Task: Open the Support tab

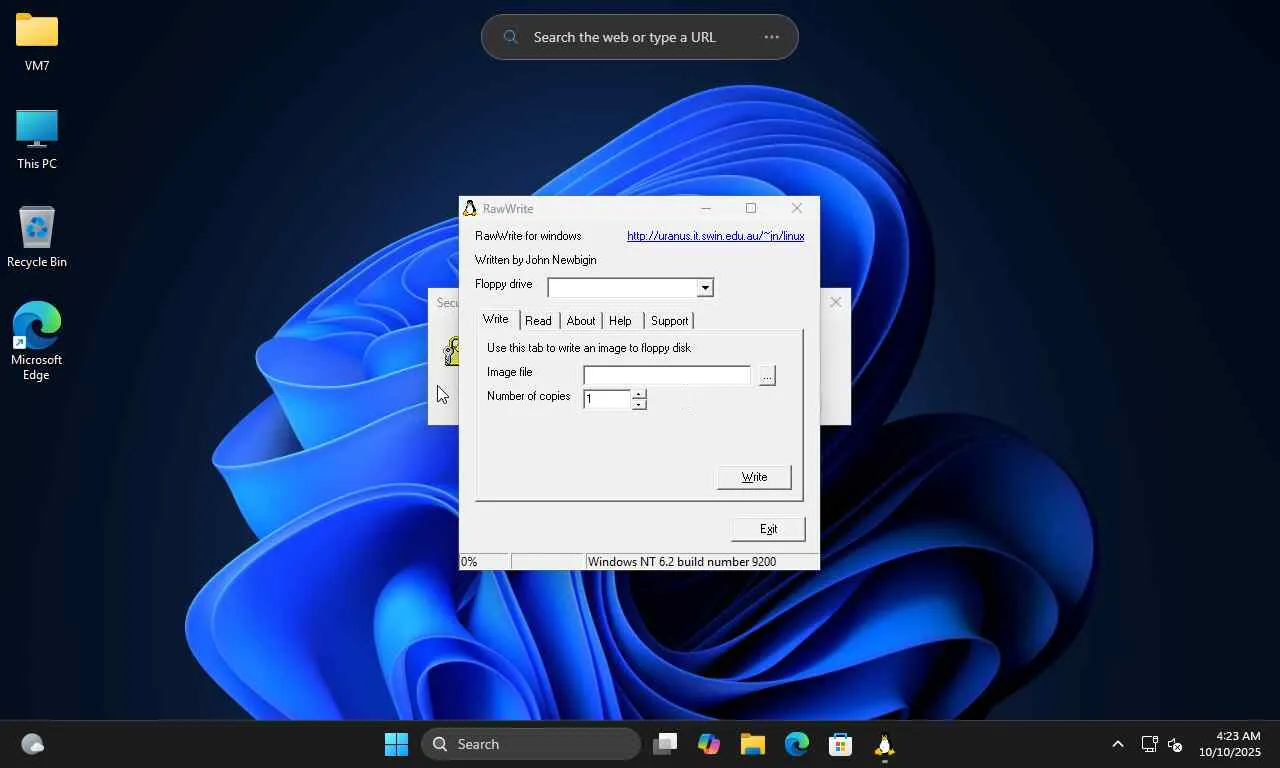Action: click(x=669, y=321)
